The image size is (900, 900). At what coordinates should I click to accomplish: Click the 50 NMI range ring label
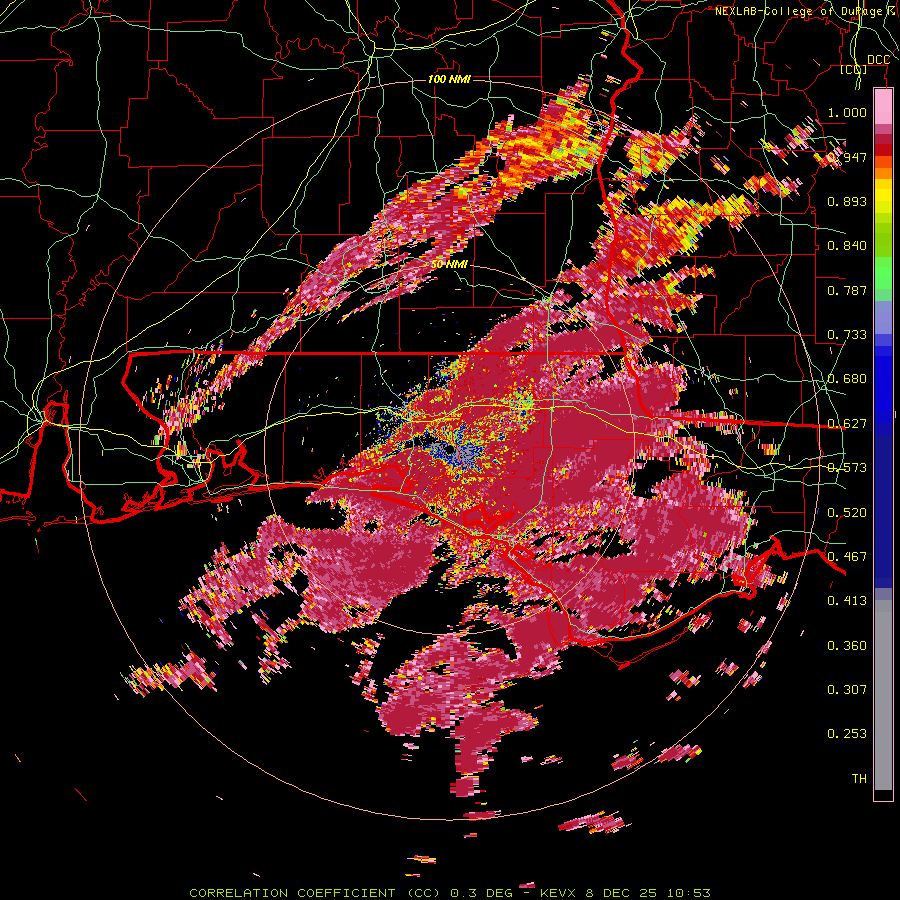click(x=449, y=264)
